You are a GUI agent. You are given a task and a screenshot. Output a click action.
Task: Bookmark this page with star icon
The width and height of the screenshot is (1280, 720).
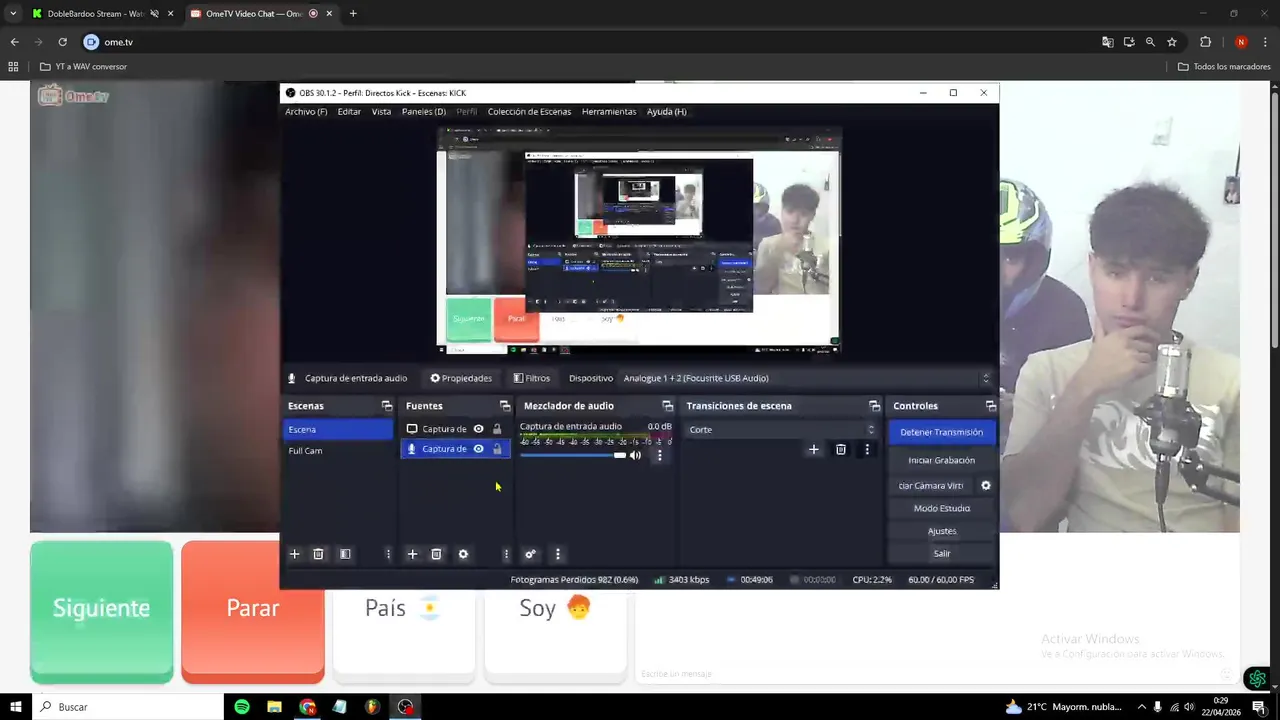coord(1172,42)
